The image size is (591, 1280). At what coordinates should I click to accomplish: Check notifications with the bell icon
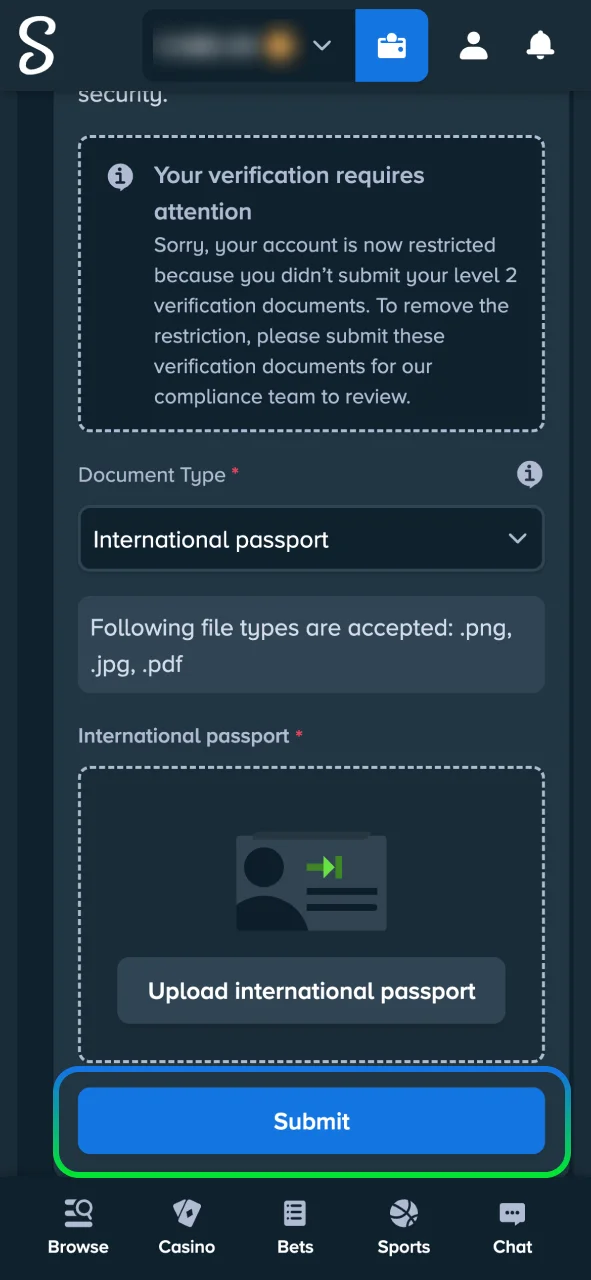coord(540,45)
